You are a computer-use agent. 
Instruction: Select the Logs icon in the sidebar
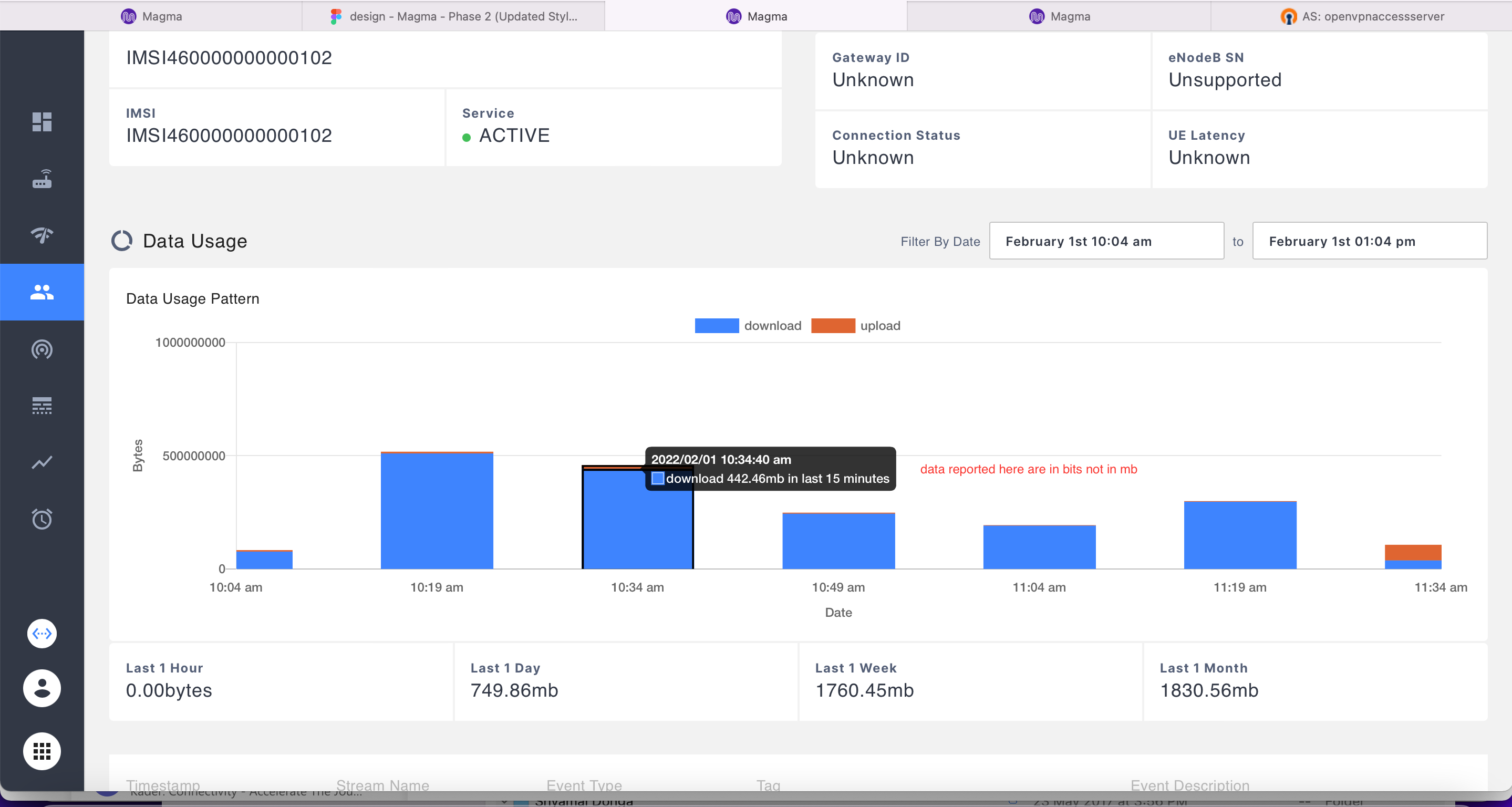[x=42, y=405]
